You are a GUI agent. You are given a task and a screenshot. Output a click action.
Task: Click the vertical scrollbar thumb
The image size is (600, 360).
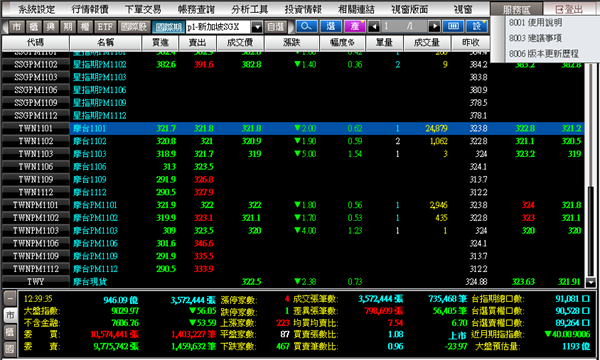591,230
